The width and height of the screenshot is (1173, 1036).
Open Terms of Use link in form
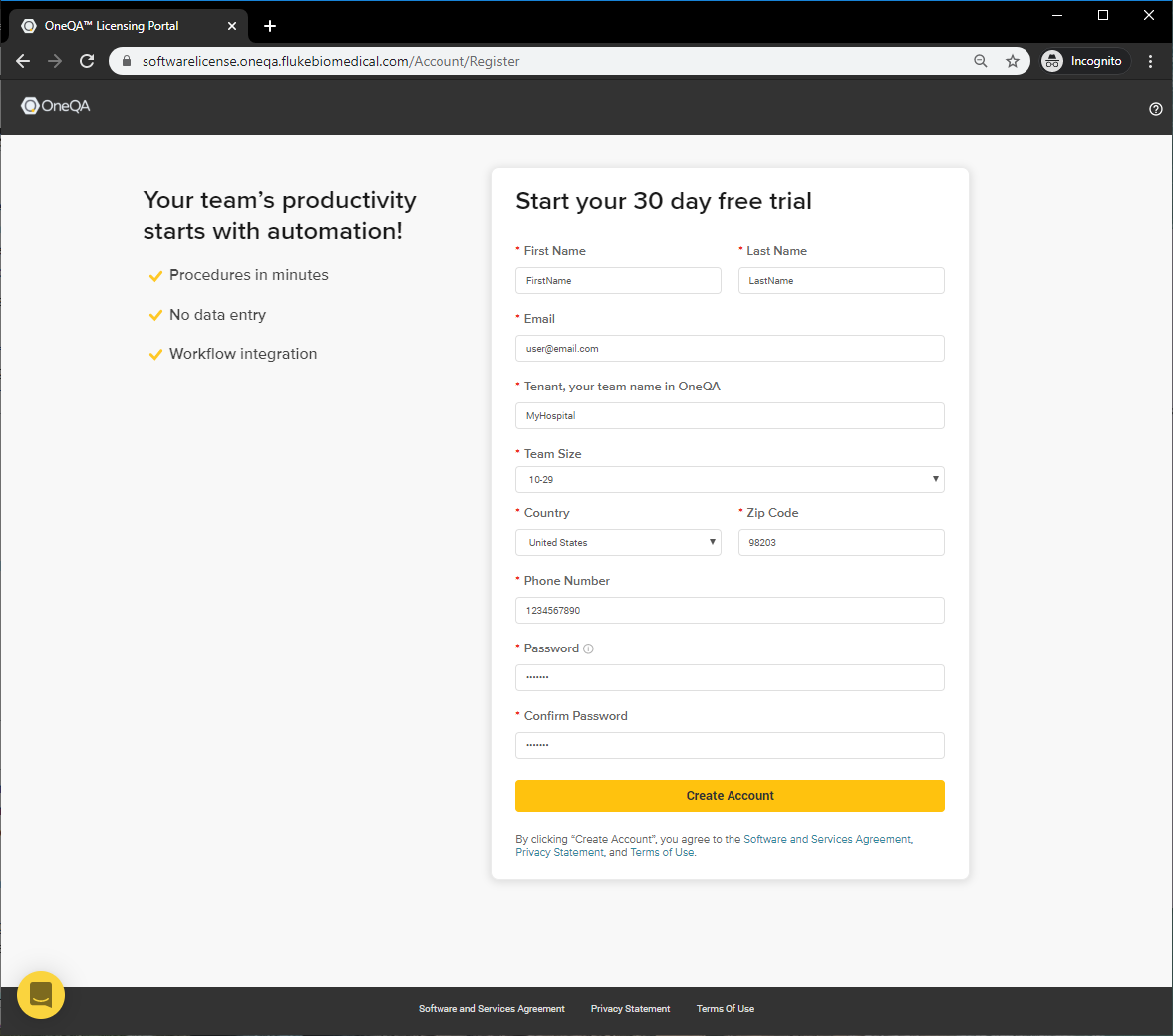pyautogui.click(x=662, y=852)
